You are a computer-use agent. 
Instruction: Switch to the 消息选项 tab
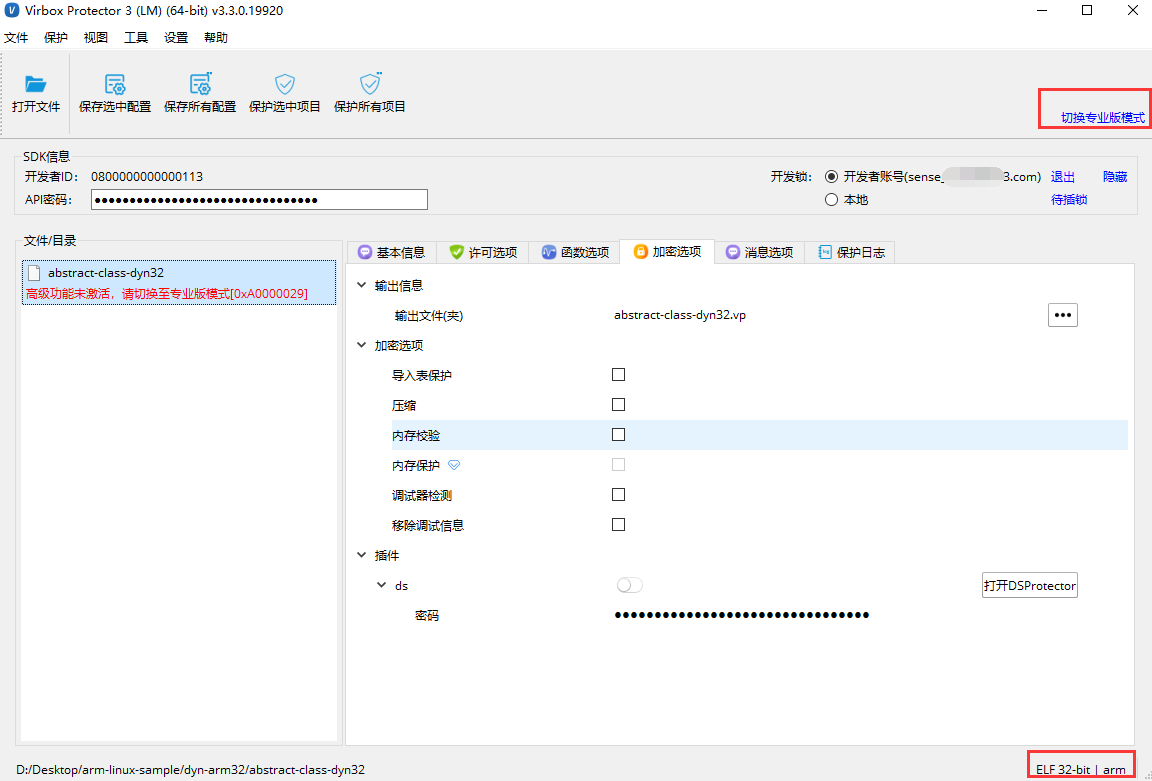click(x=759, y=252)
